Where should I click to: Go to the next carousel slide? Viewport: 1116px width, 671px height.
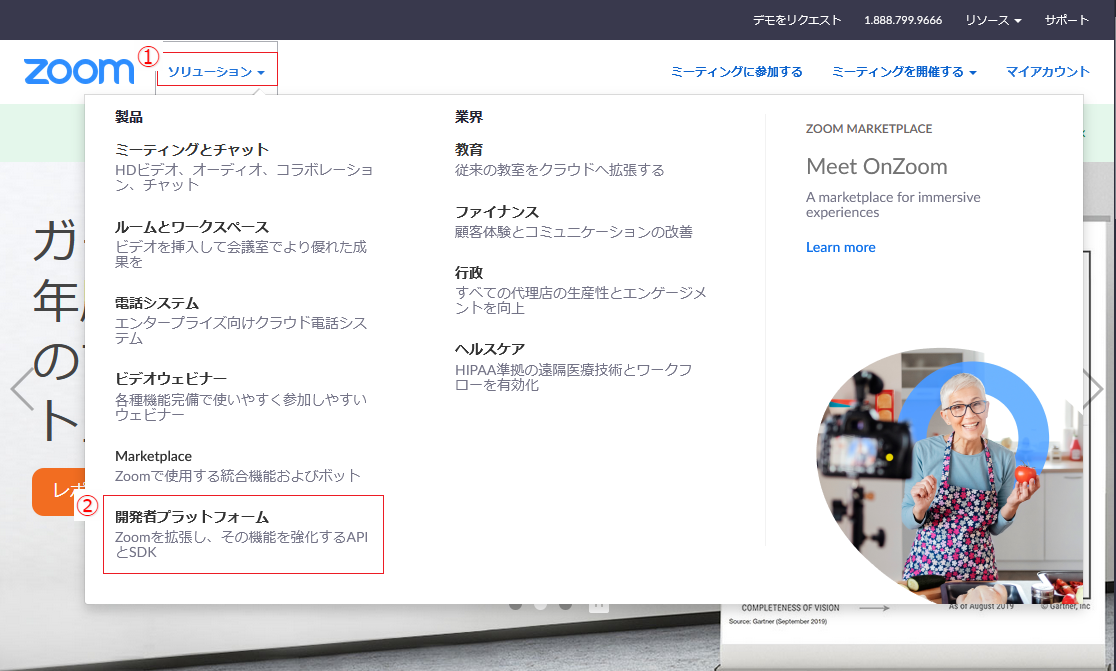tap(1094, 388)
